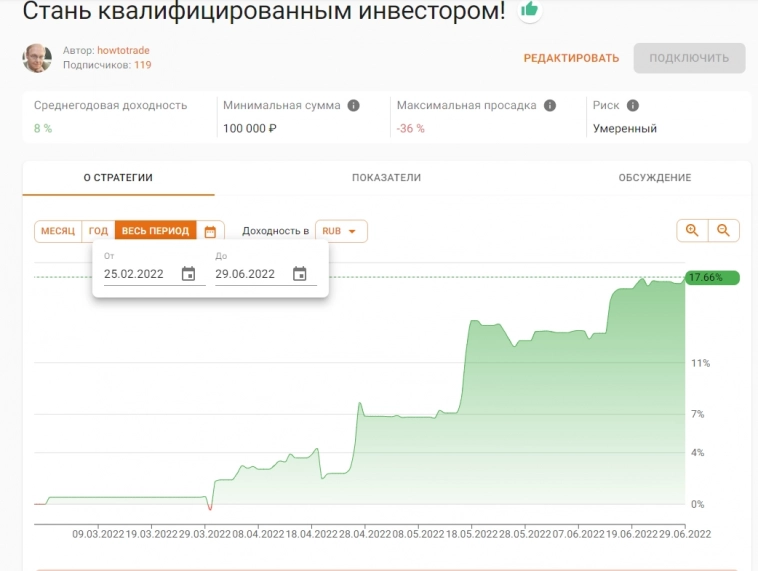
Task: Click the 11% y-axis label
Action: tap(700, 363)
